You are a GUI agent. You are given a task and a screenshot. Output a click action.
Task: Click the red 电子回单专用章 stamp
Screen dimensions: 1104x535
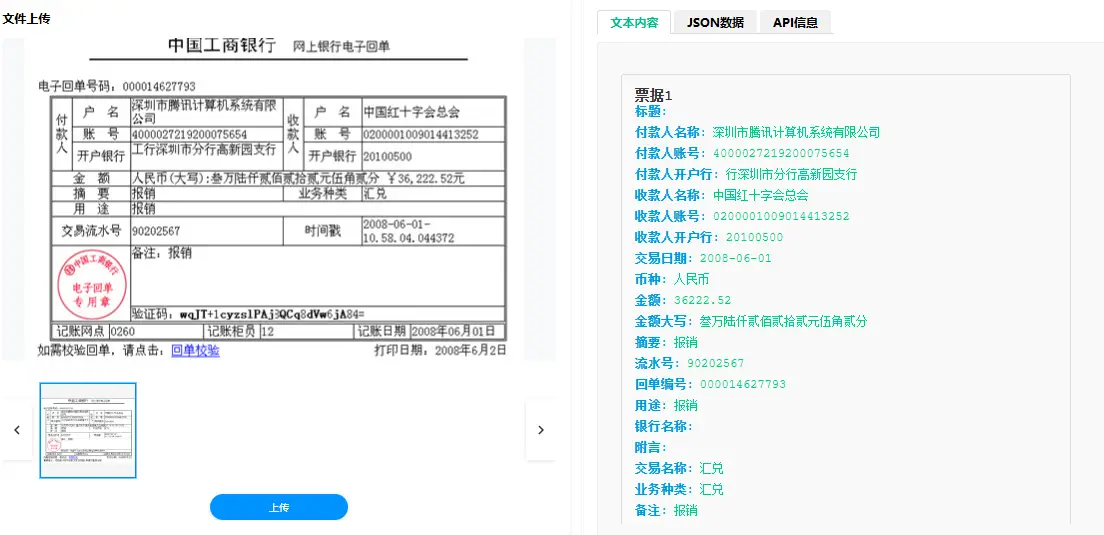click(92, 283)
